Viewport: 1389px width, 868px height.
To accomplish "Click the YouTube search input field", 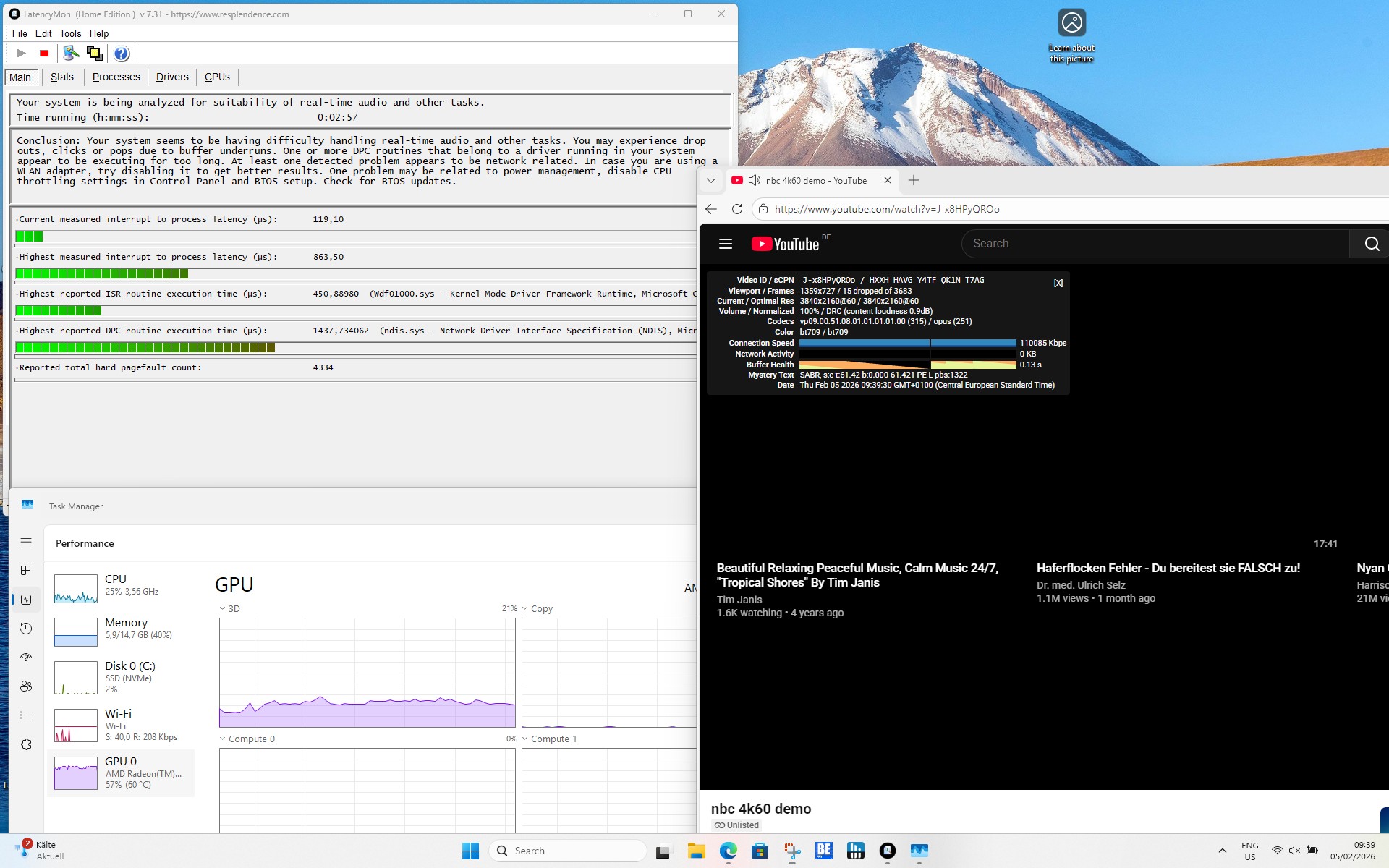I will tap(1155, 244).
